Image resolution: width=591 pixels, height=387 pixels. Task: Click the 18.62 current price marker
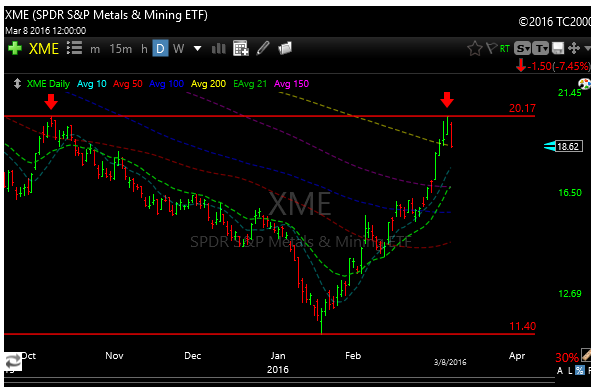coord(569,146)
